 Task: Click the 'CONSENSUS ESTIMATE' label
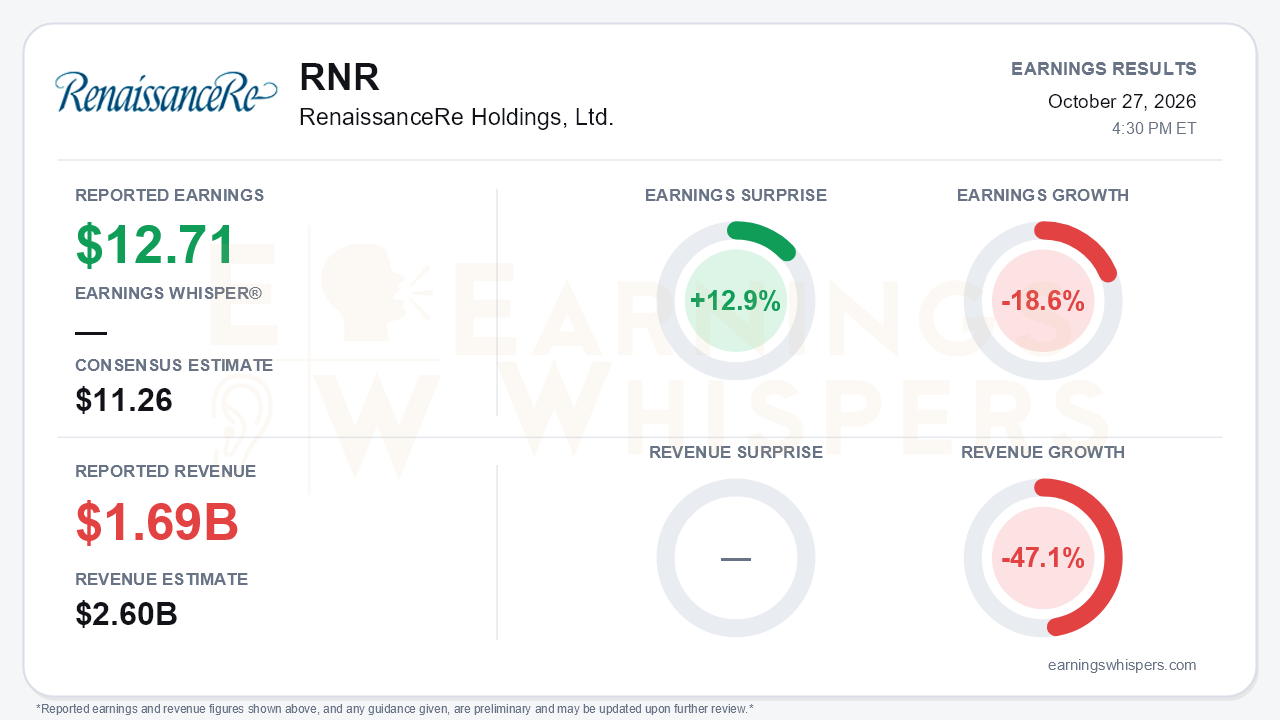174,366
